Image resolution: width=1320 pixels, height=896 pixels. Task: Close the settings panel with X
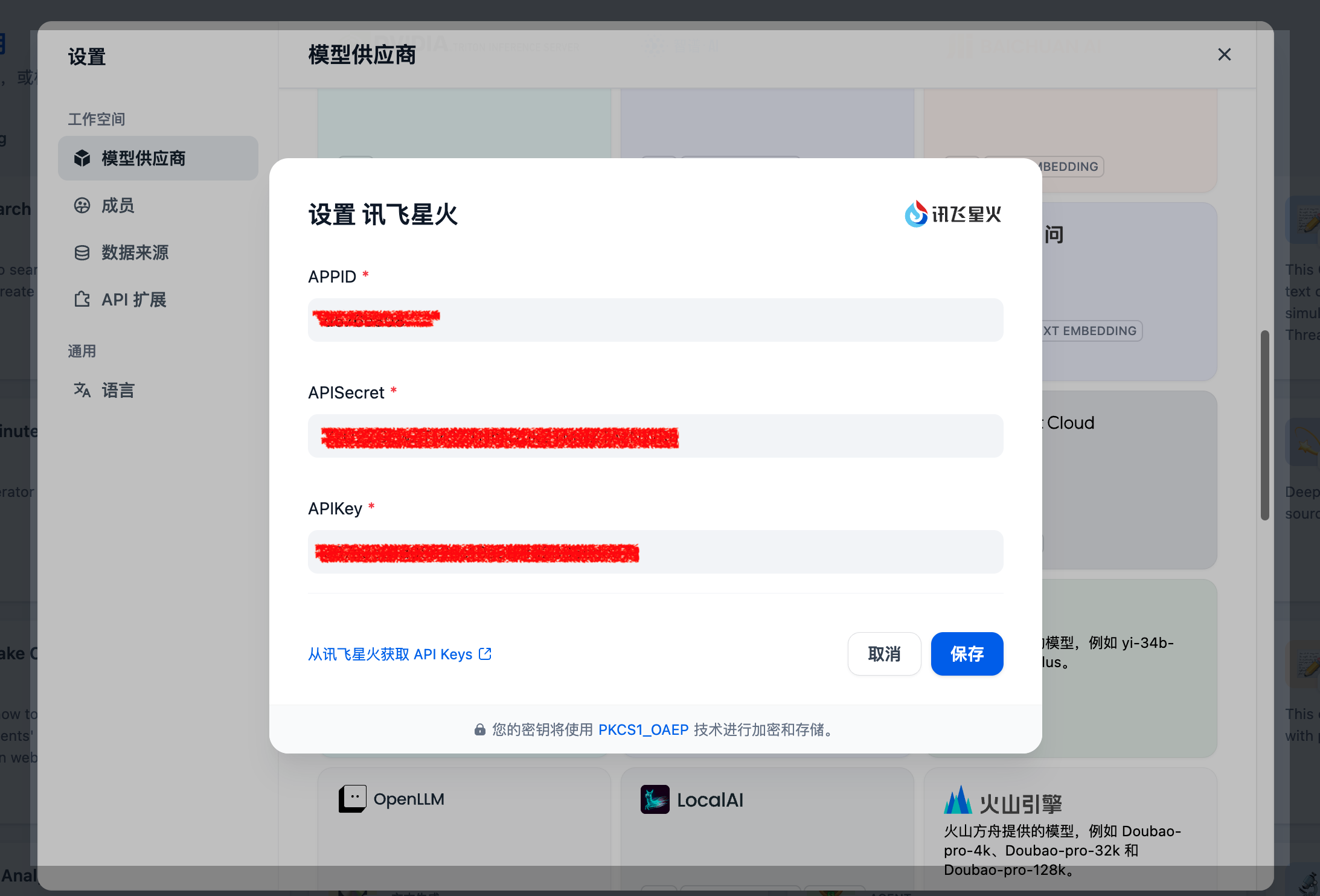1225,55
